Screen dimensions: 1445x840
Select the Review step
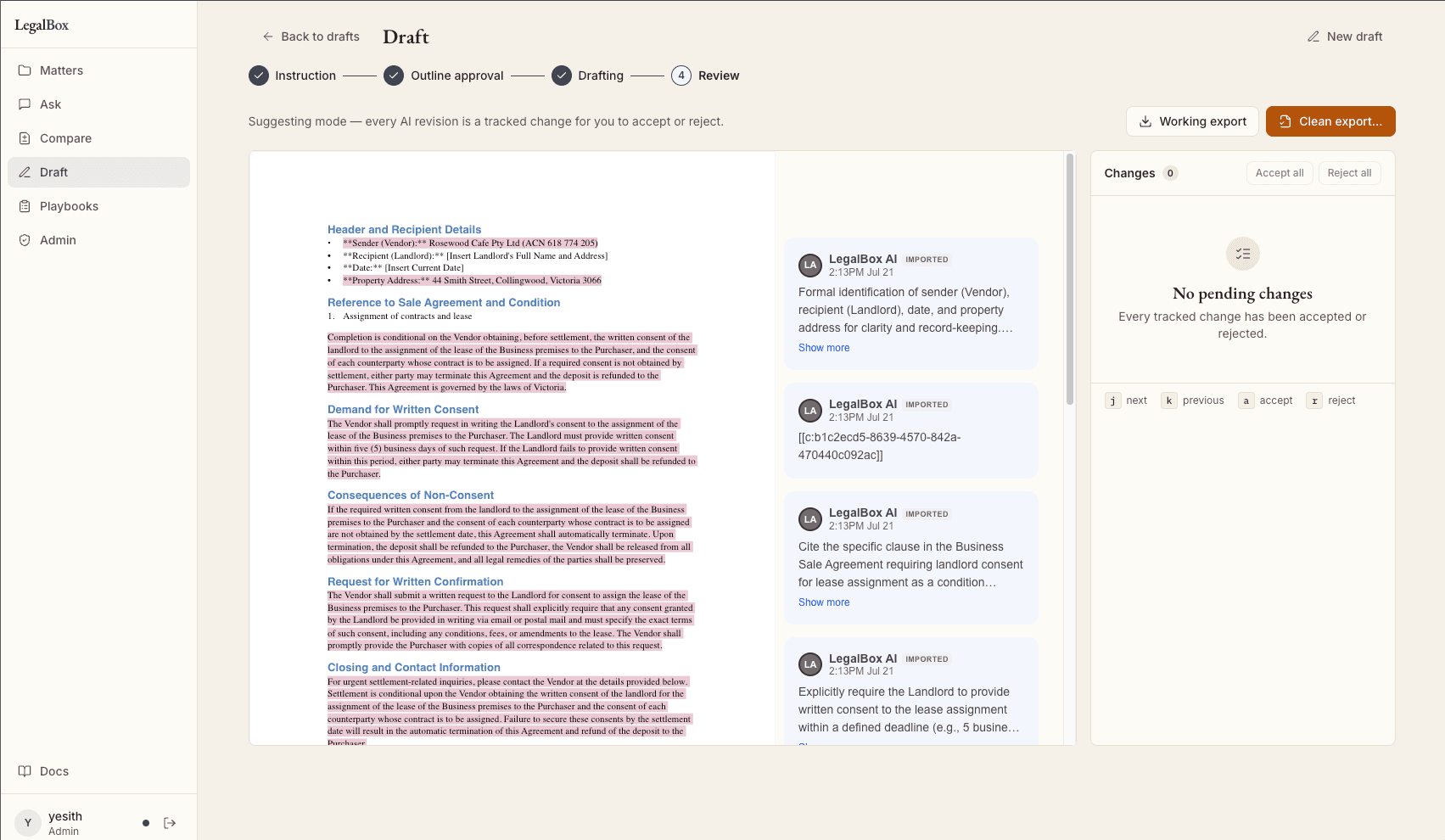tap(706, 76)
